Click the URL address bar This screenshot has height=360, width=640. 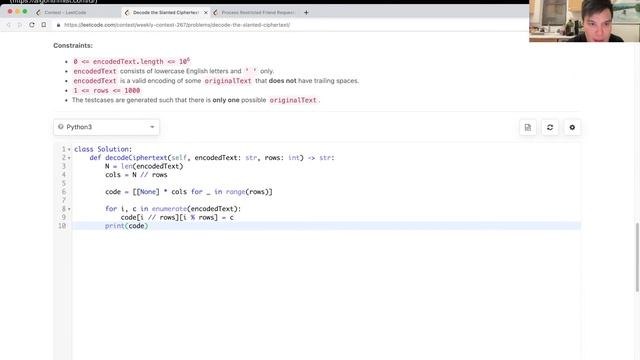tap(177, 25)
